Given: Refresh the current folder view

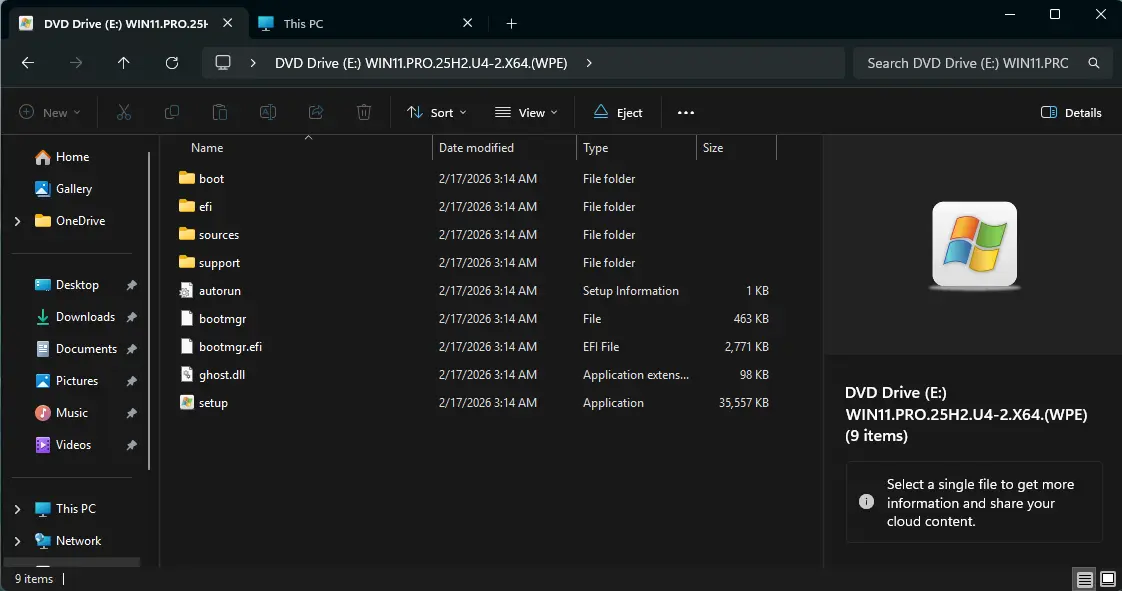Looking at the screenshot, I should pyautogui.click(x=172, y=63).
